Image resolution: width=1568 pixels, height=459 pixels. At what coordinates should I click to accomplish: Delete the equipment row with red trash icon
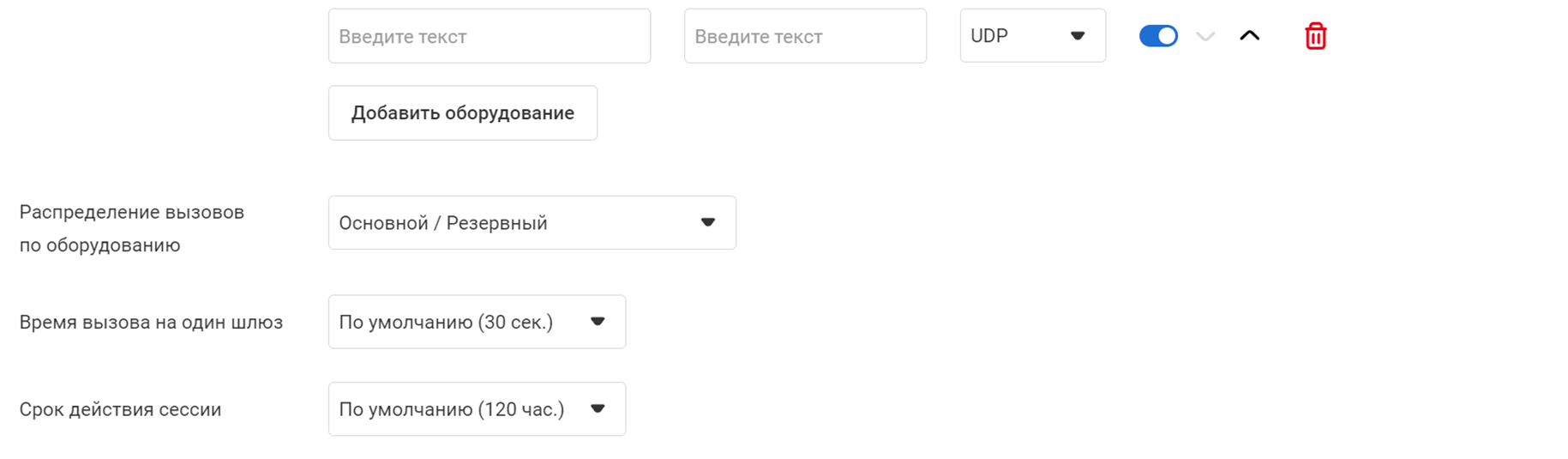click(x=1315, y=36)
